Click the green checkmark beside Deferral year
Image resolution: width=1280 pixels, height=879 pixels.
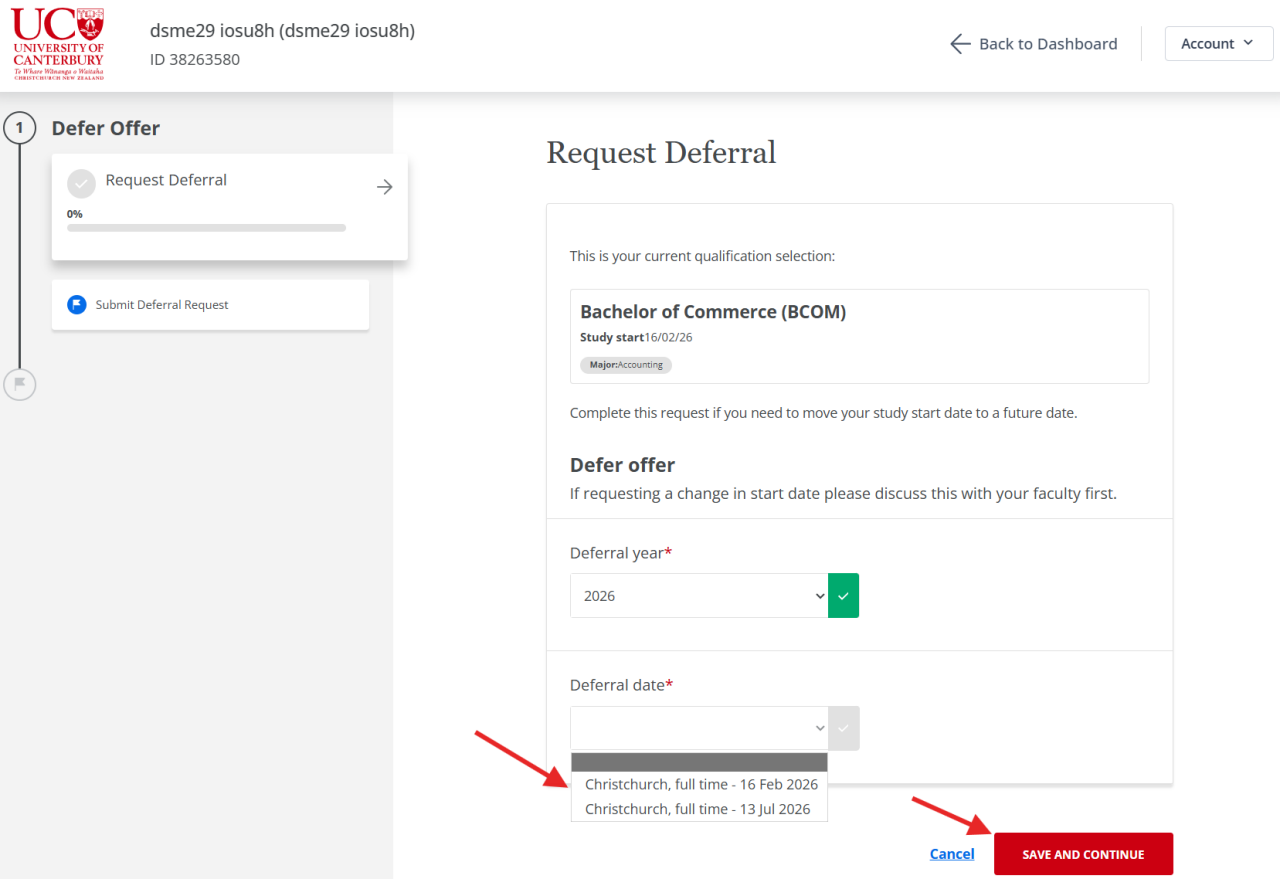[x=843, y=596]
